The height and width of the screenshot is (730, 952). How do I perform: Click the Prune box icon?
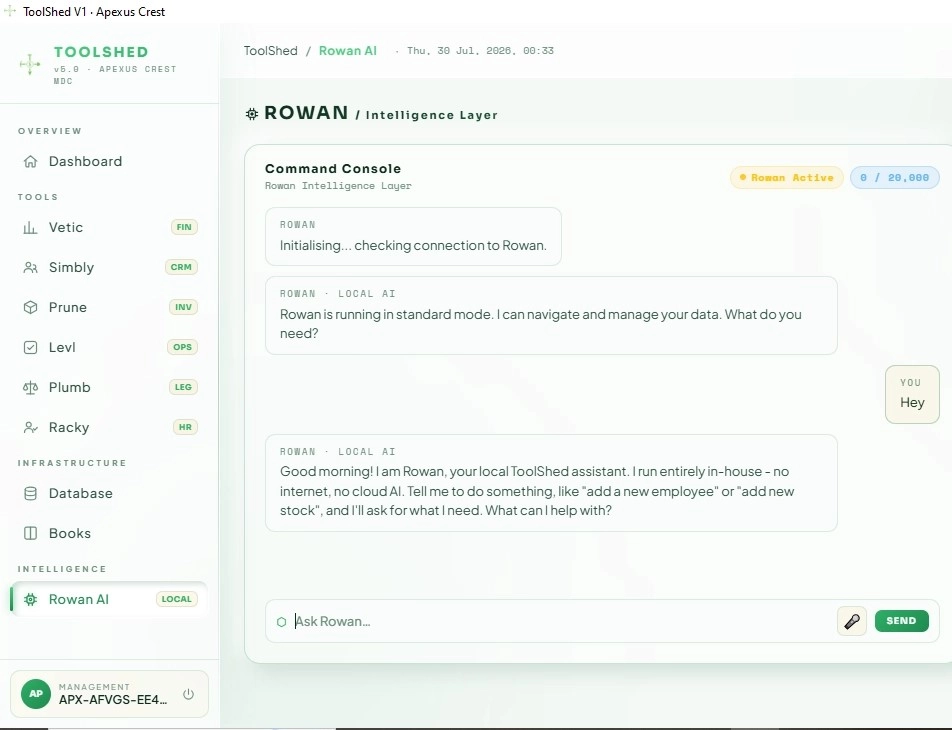click(x=30, y=307)
